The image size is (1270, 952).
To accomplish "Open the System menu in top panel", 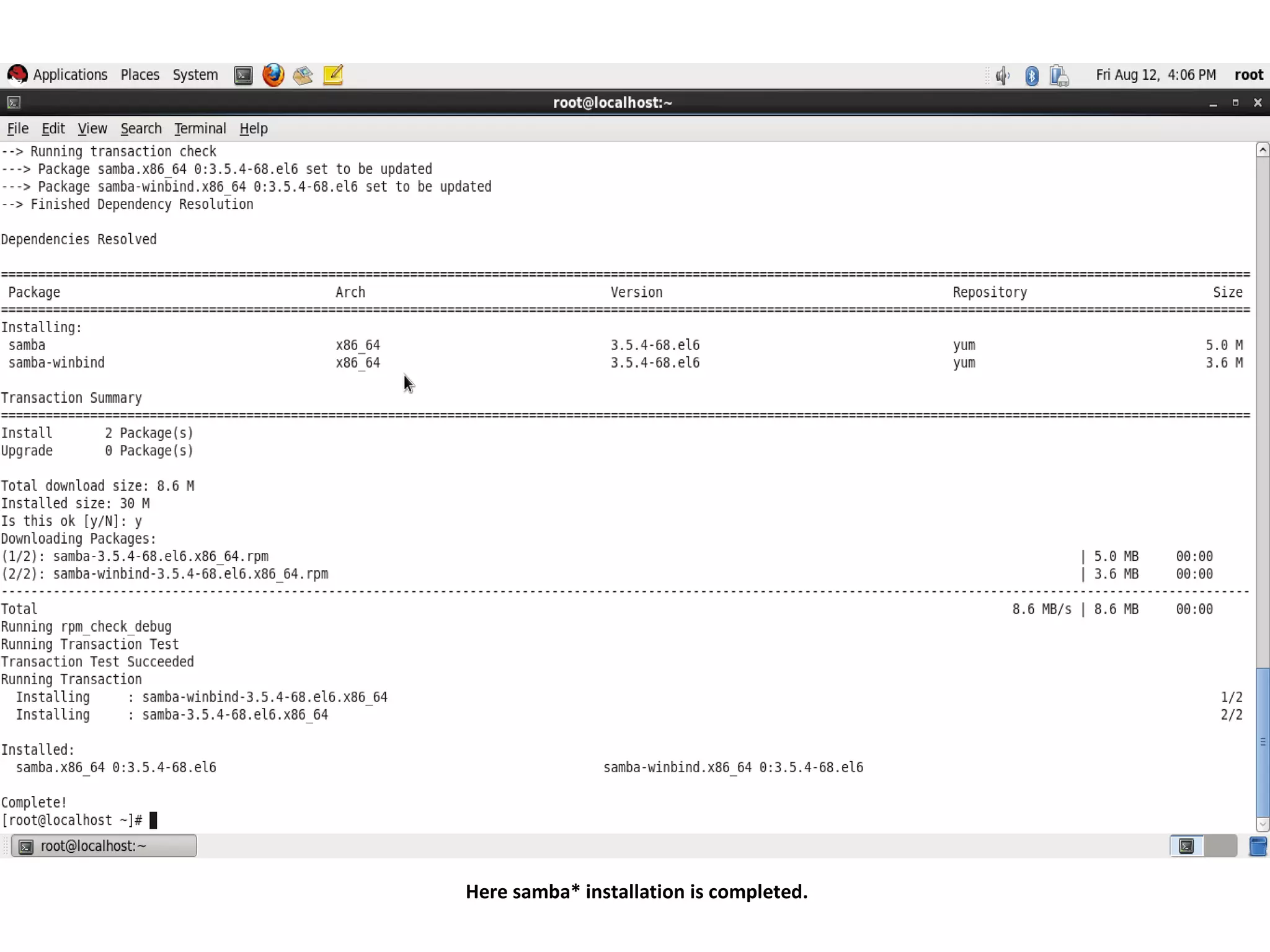I will point(195,75).
